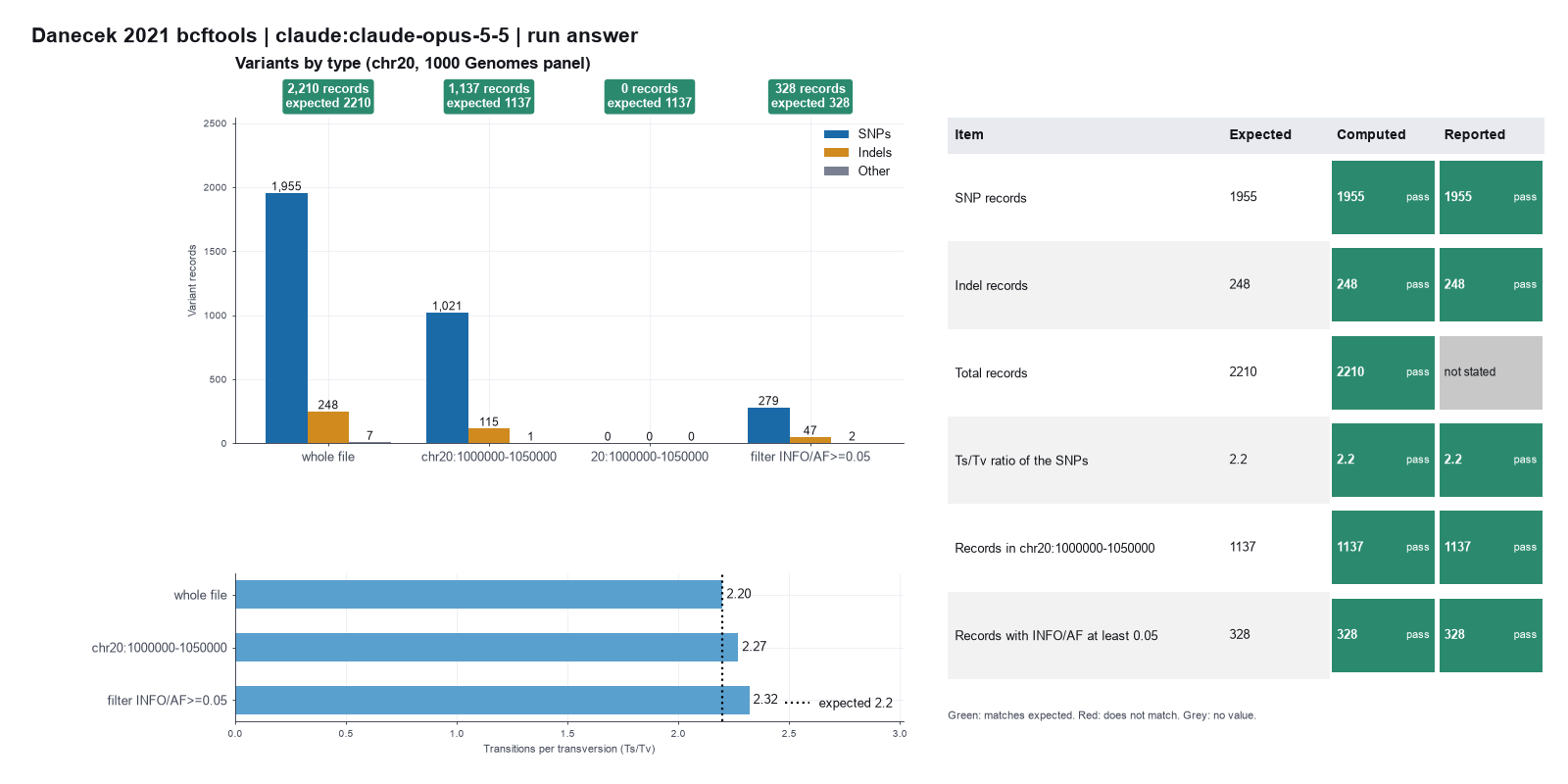Click the Reported 328 pass cell
1568x784 pixels.
[1491, 635]
